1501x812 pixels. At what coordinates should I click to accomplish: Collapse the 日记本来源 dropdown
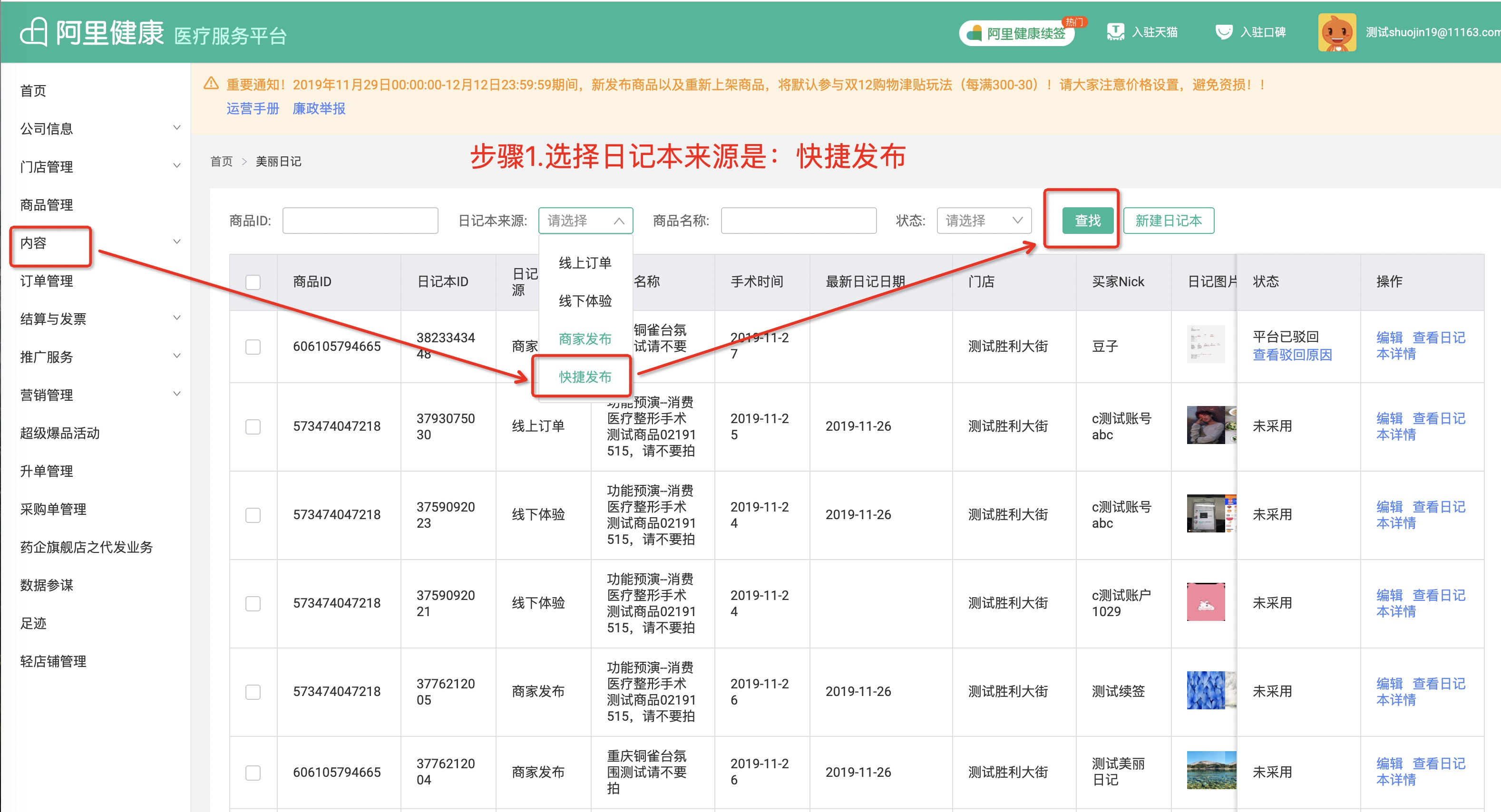[x=585, y=221]
